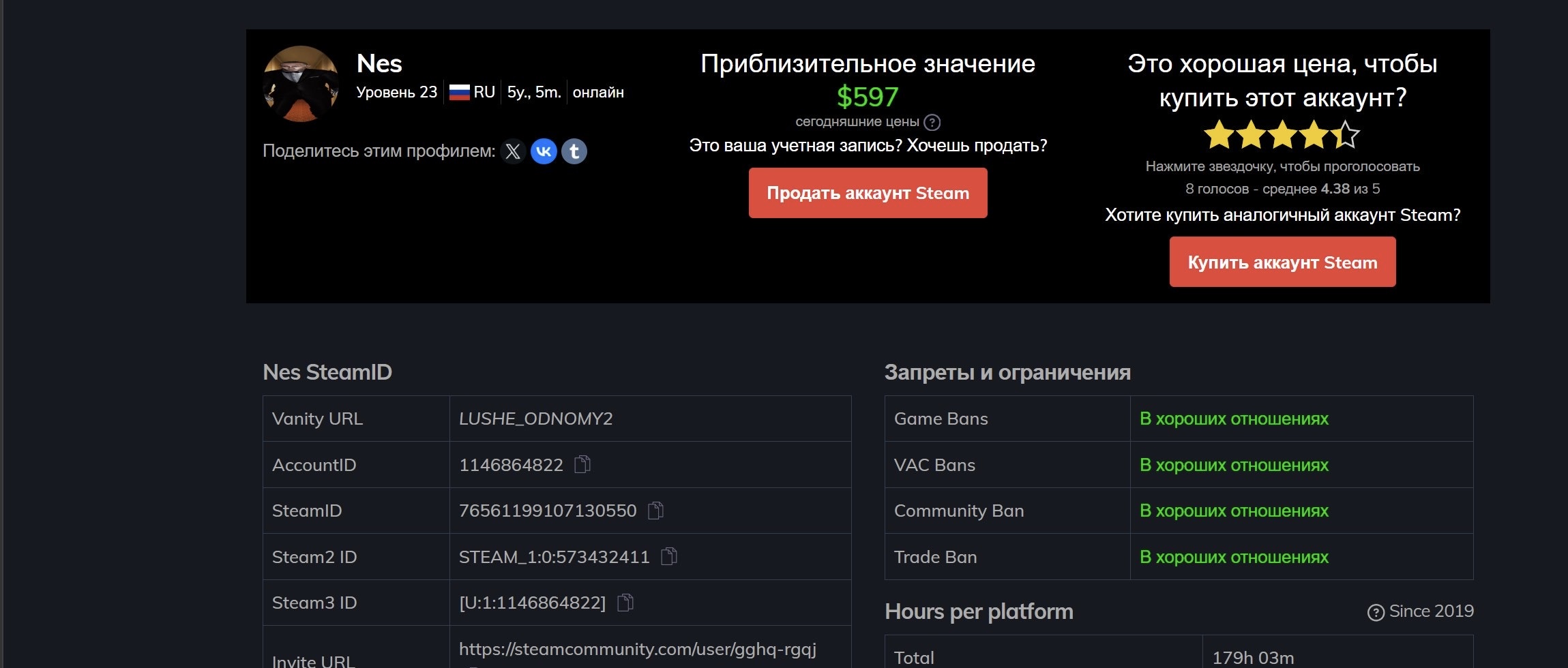Click the profile name Nes

tap(379, 63)
